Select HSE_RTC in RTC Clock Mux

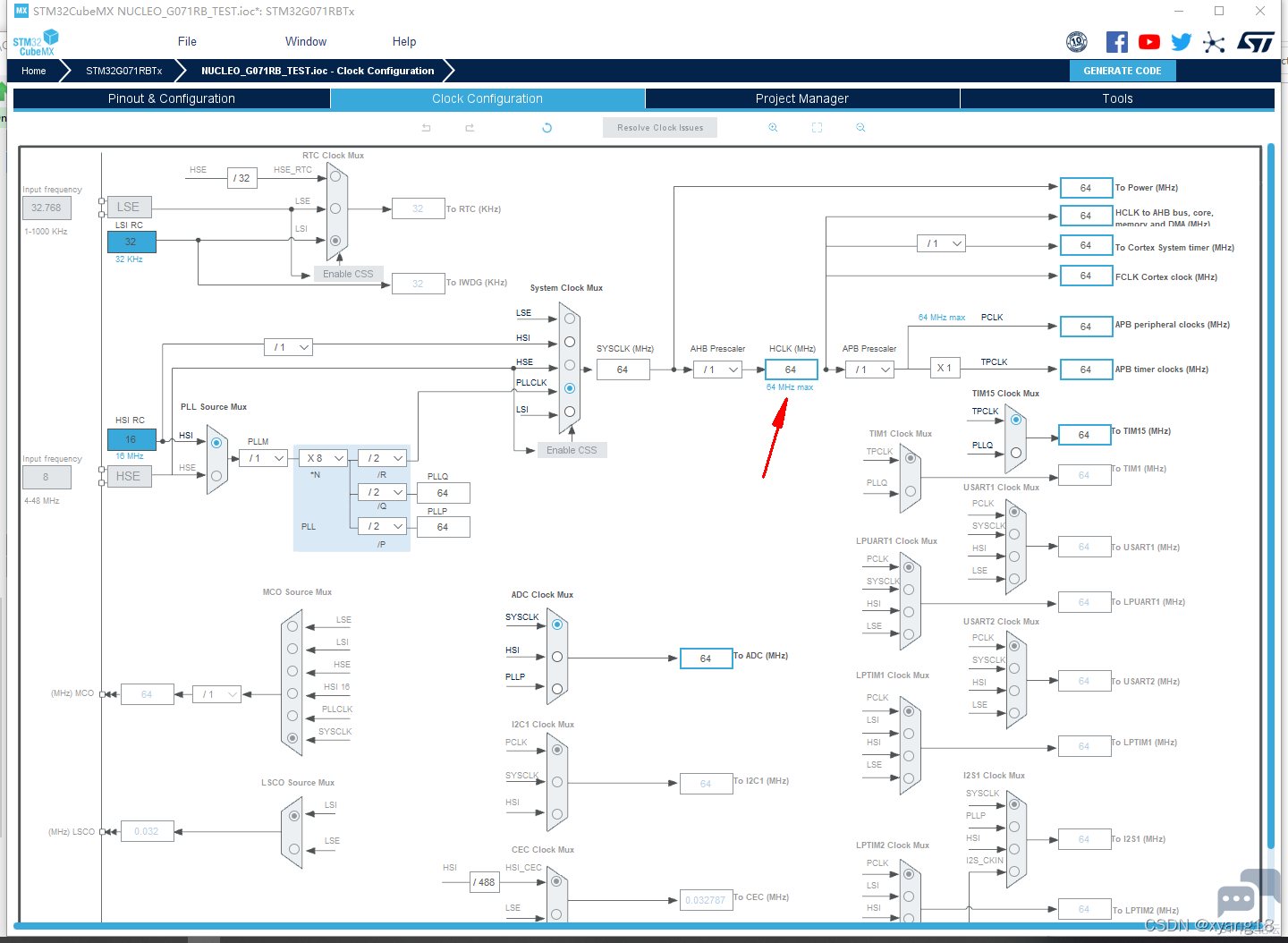tap(335, 176)
